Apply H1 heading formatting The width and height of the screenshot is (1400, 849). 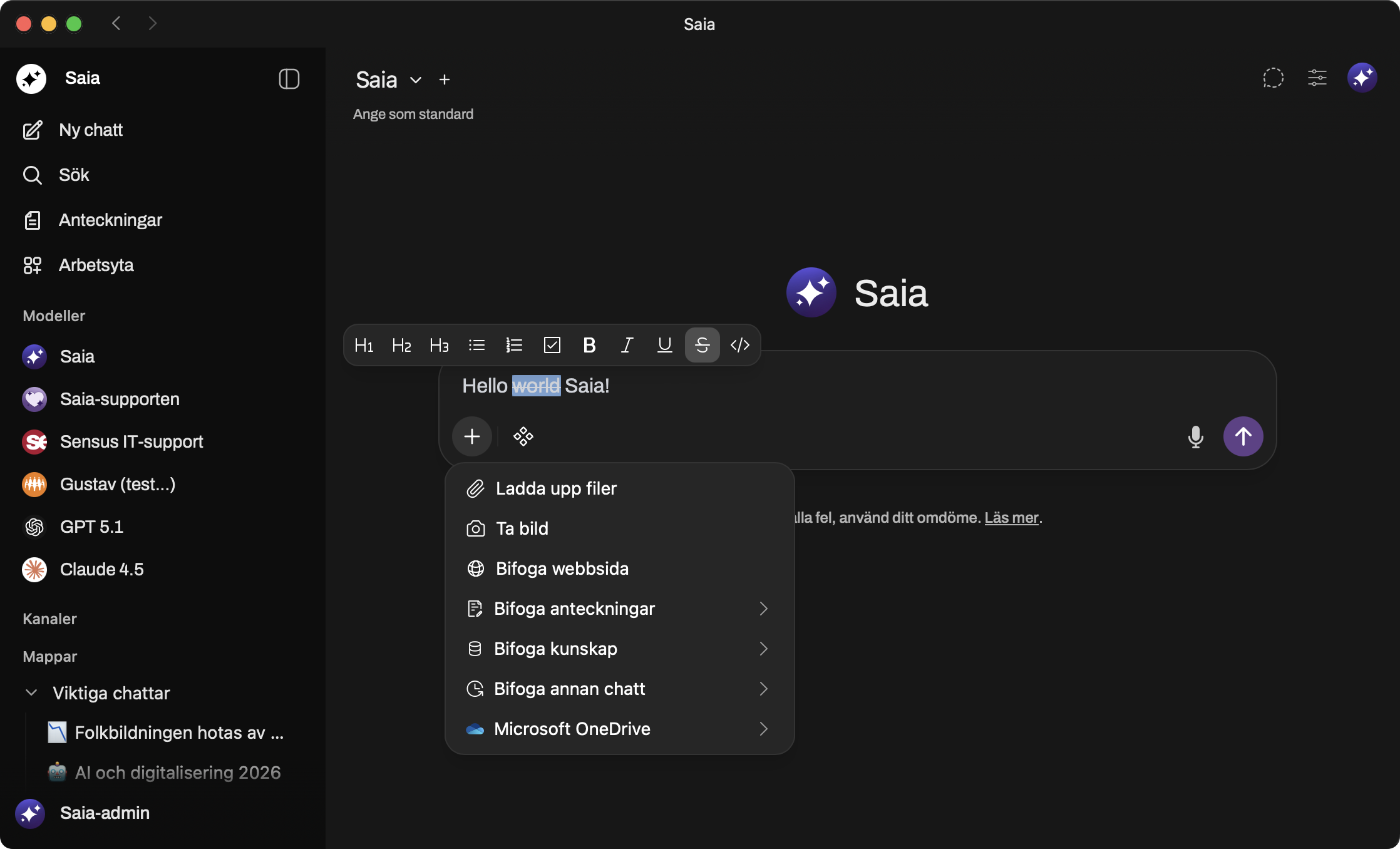click(364, 345)
